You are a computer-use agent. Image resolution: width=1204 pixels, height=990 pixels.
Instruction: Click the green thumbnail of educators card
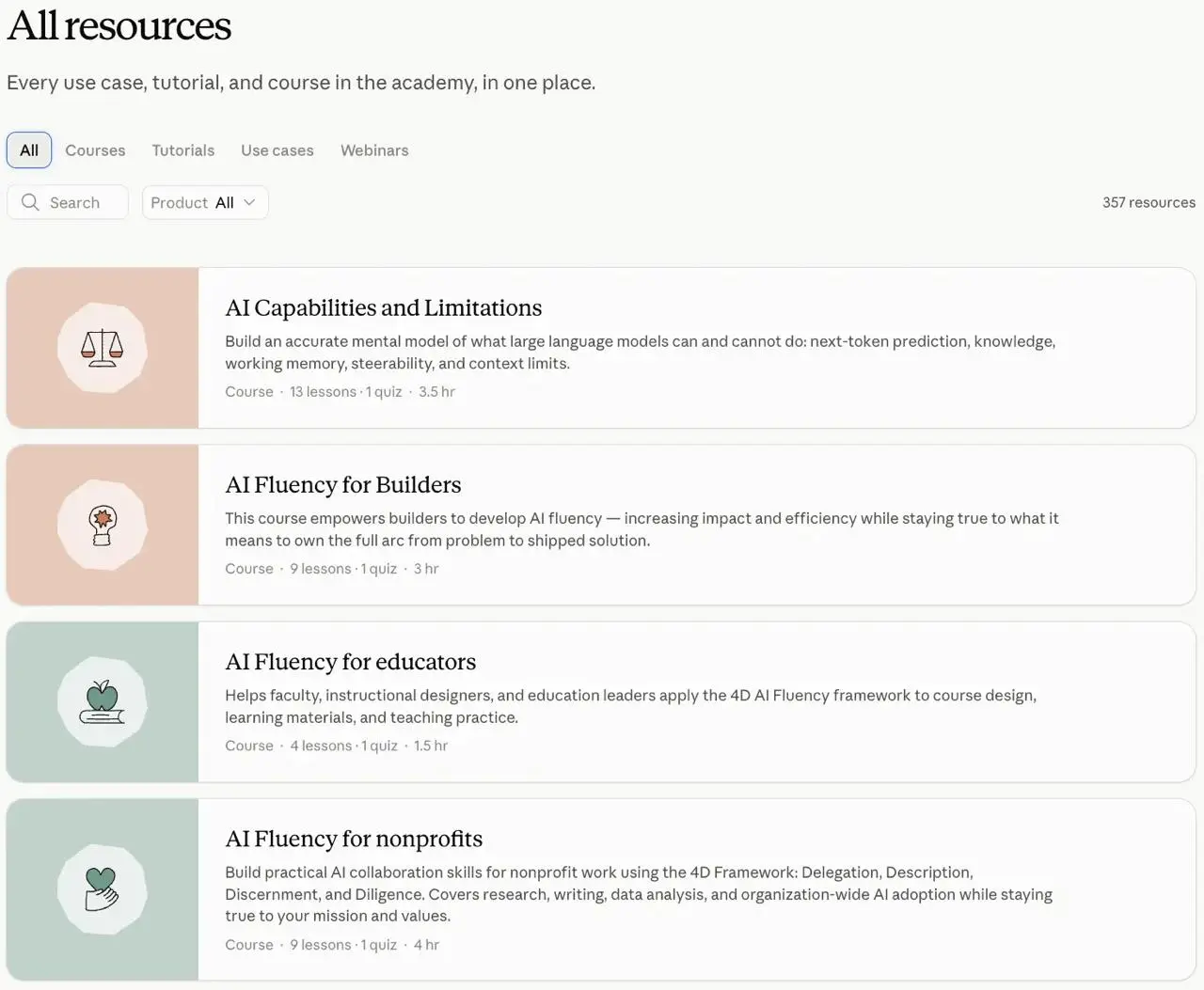[x=103, y=701]
